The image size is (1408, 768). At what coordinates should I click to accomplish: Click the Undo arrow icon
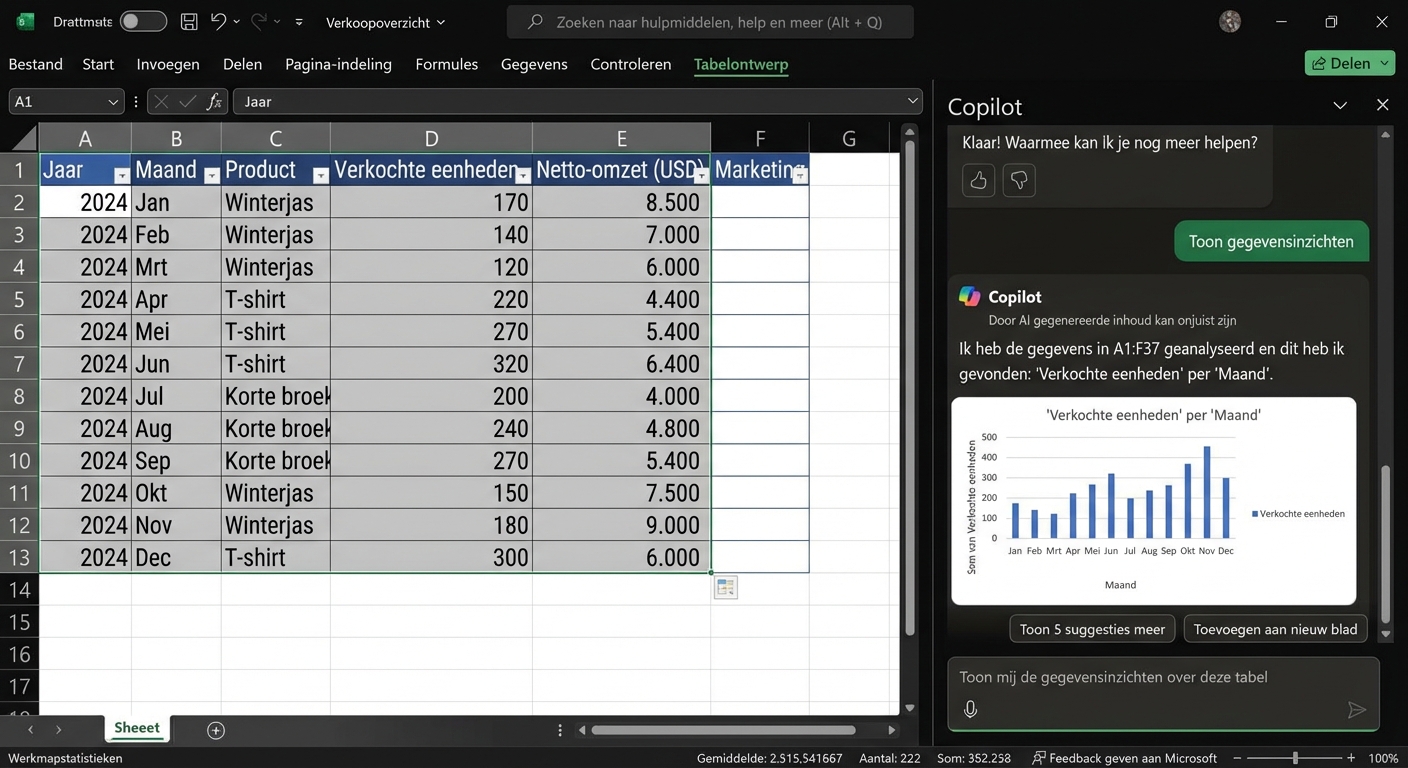[x=218, y=21]
